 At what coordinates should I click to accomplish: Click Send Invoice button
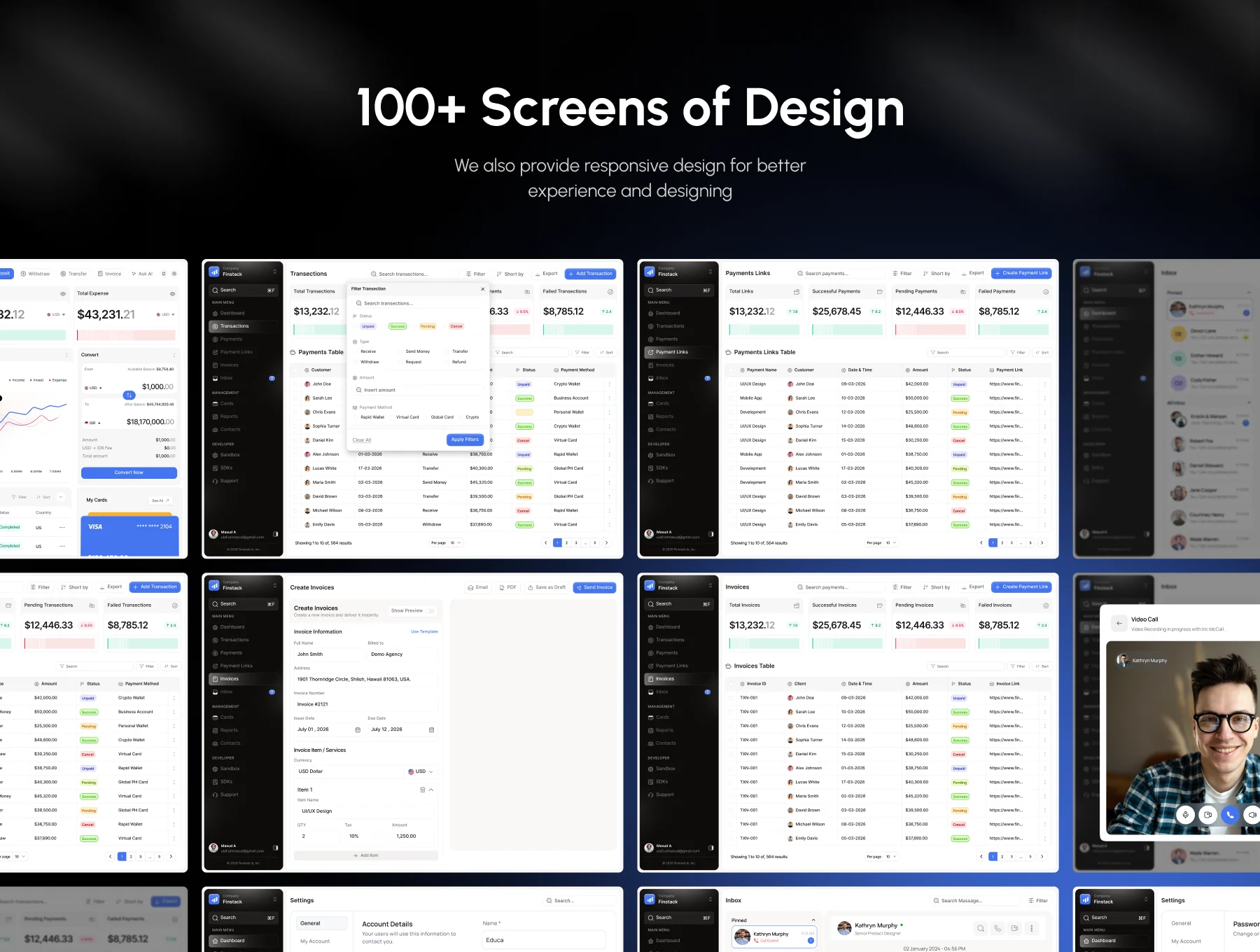tap(594, 587)
